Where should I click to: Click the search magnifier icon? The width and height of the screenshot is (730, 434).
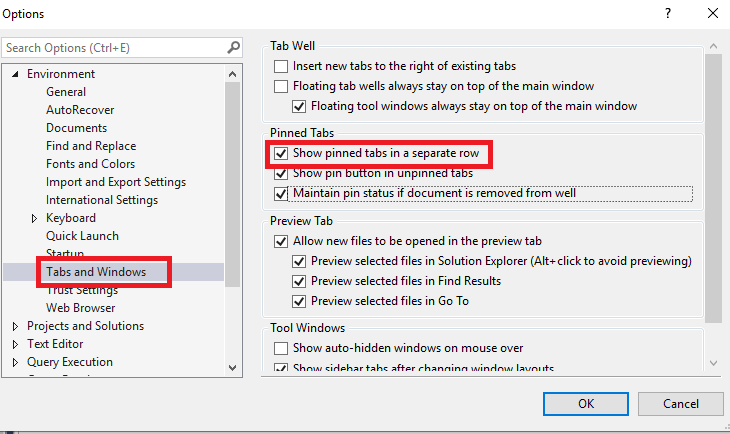pos(233,47)
